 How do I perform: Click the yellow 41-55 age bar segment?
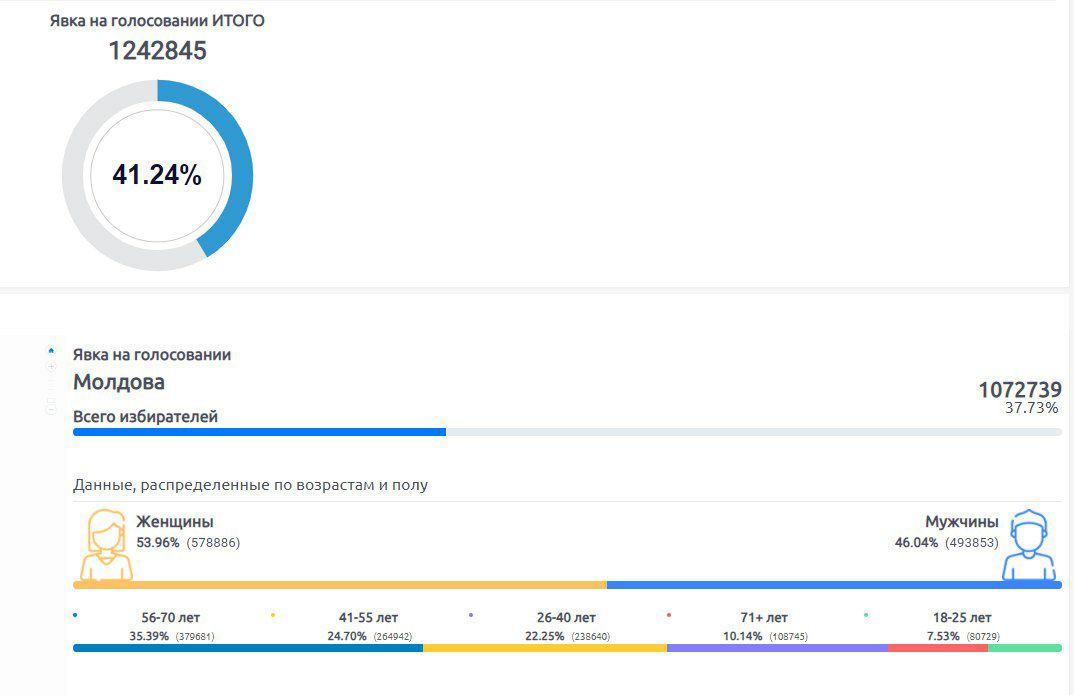545,648
